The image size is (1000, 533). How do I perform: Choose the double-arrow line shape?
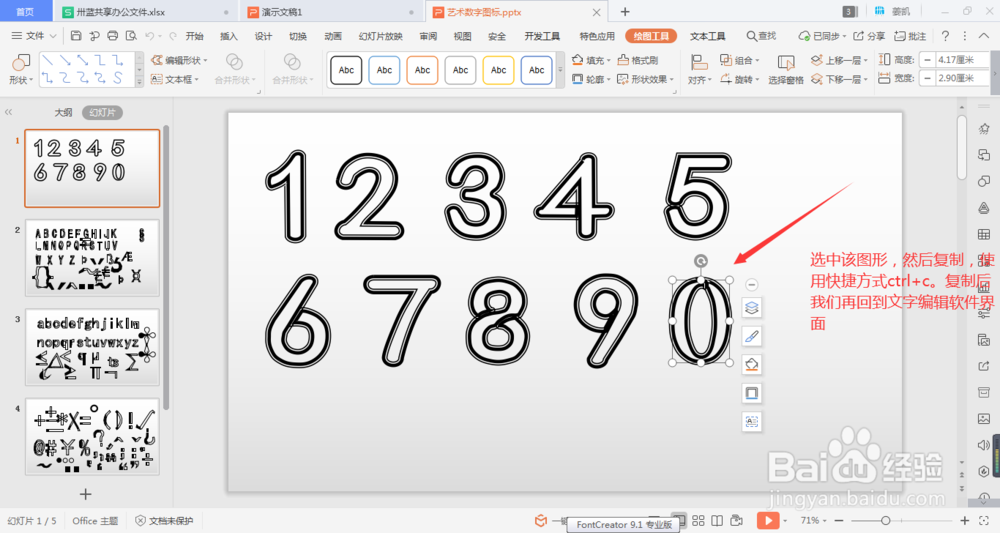[x=83, y=61]
